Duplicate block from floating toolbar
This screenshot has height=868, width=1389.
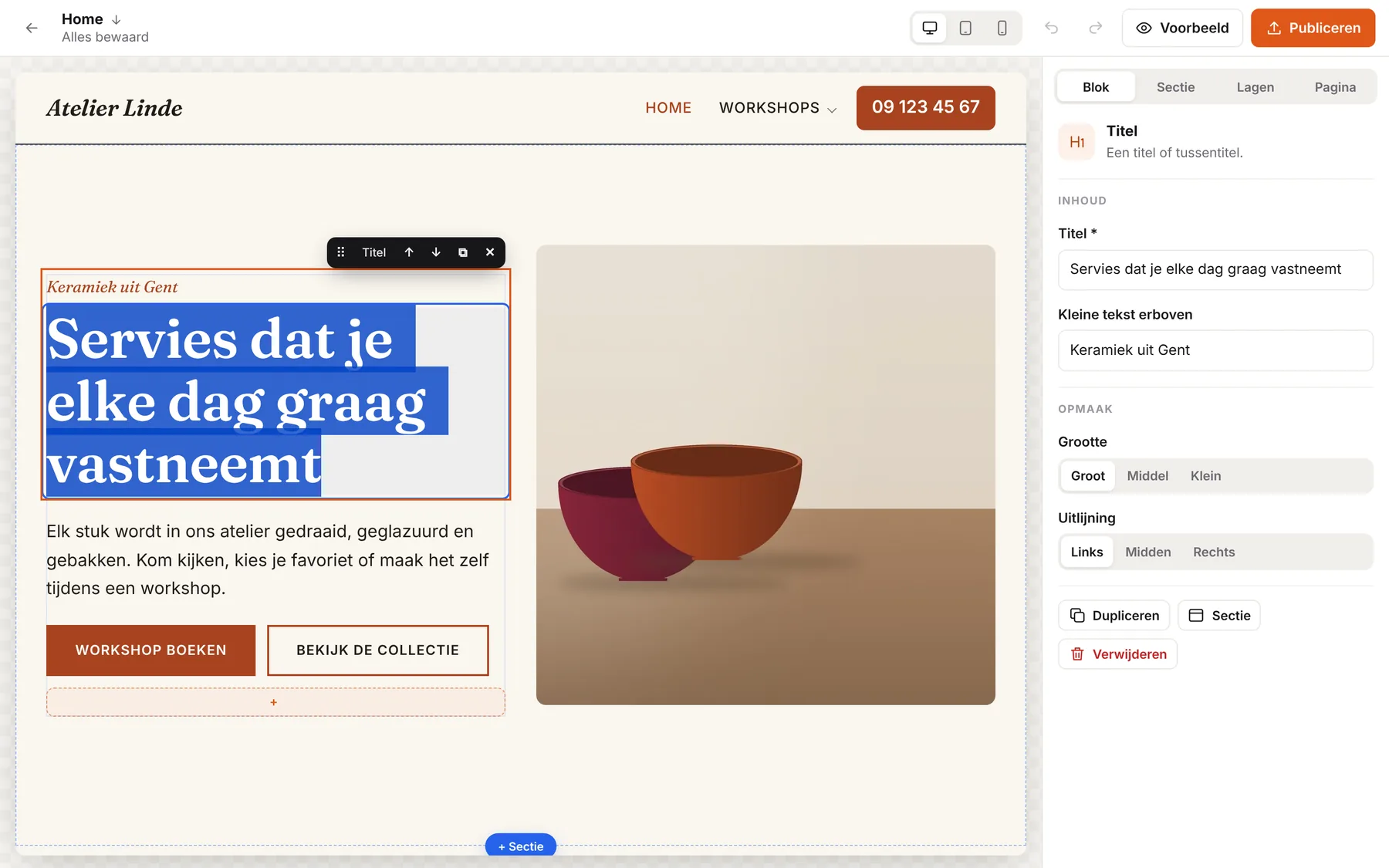click(x=463, y=252)
